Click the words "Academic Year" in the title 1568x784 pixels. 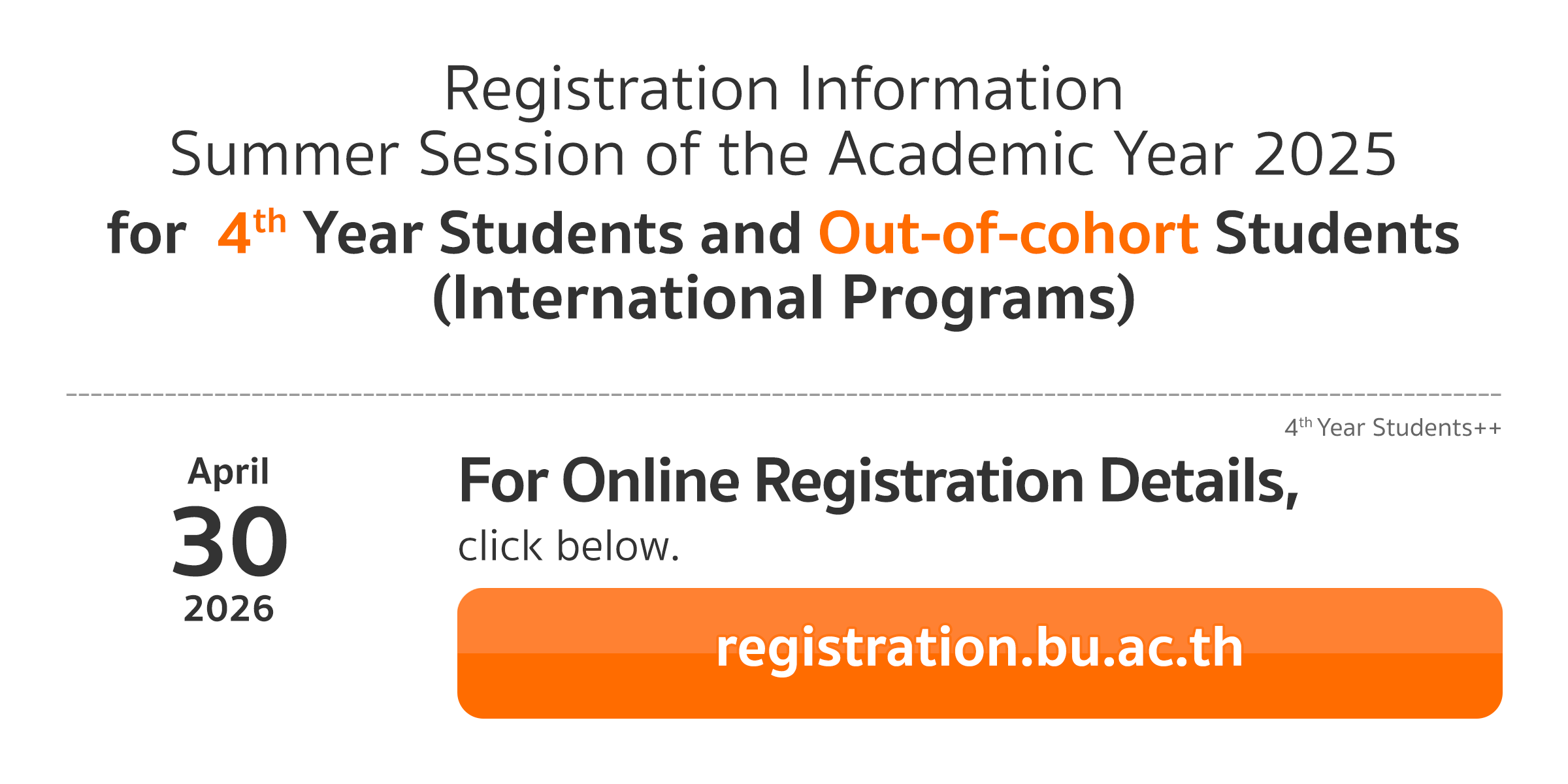click(x=1031, y=155)
